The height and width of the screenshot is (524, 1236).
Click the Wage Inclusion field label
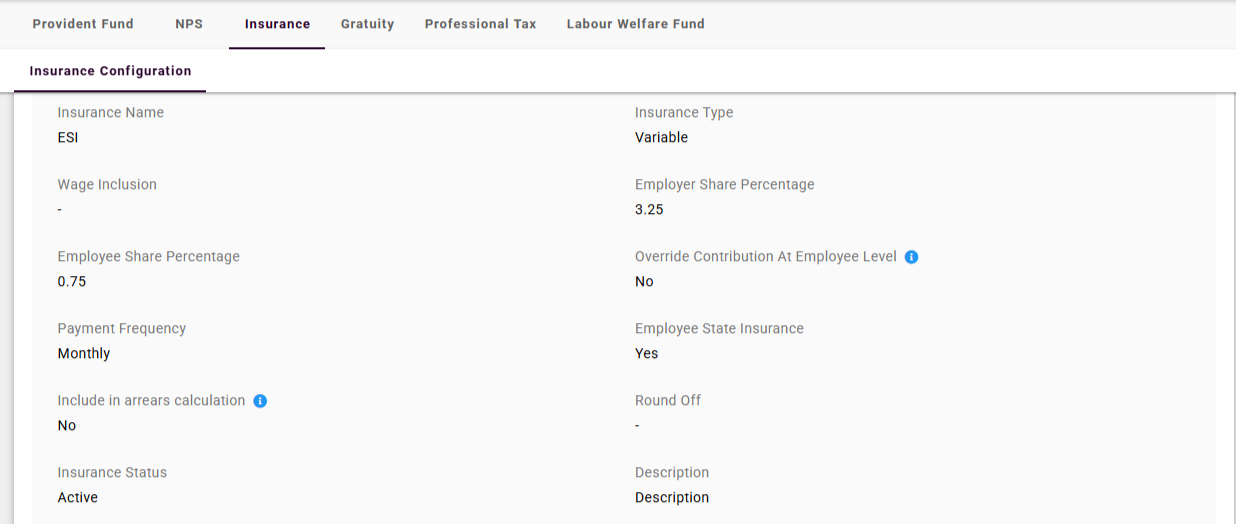[107, 185]
